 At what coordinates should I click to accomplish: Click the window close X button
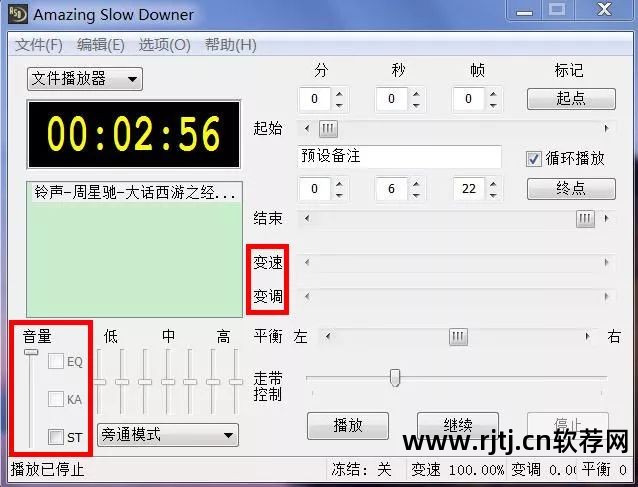[604, 10]
